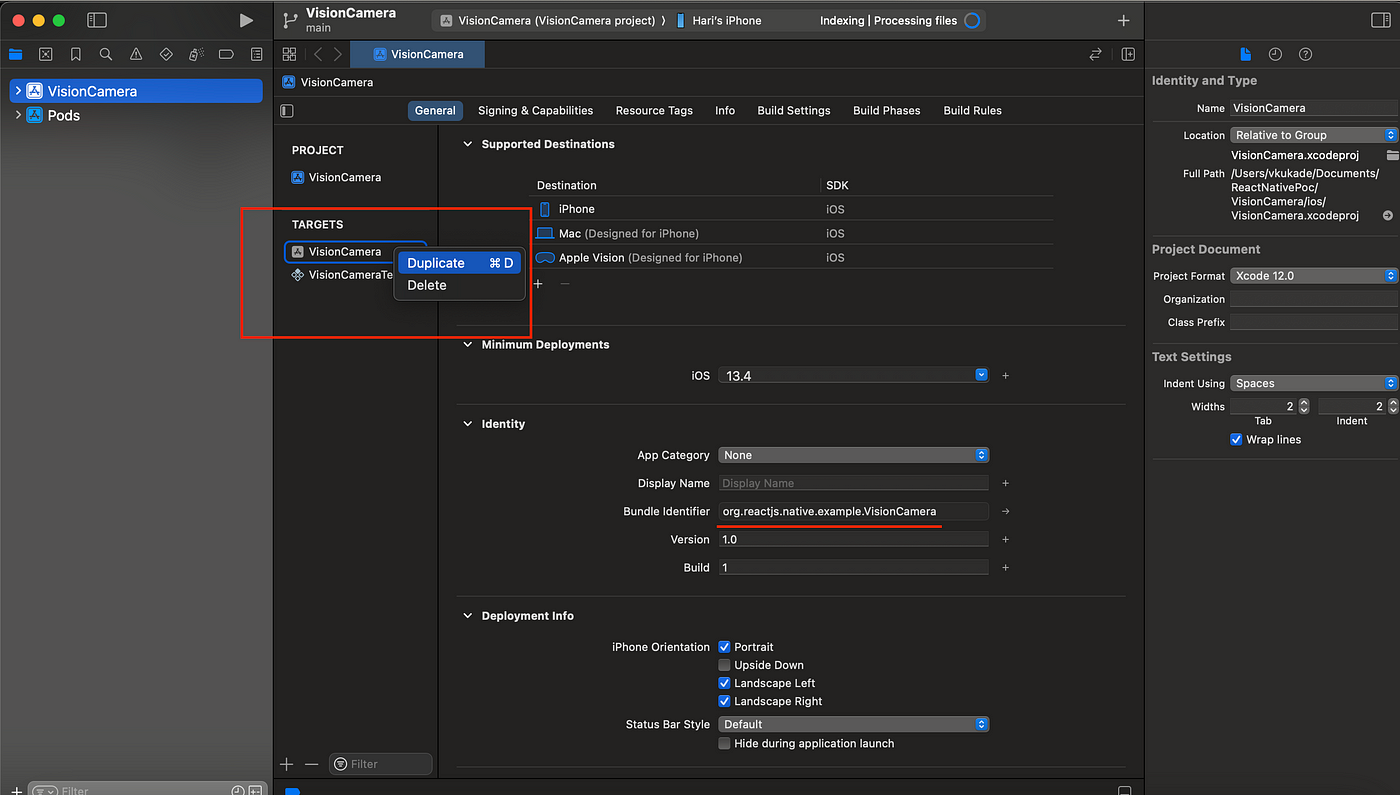Open the Info tab
Viewport: 1400px width, 795px height.
click(725, 111)
